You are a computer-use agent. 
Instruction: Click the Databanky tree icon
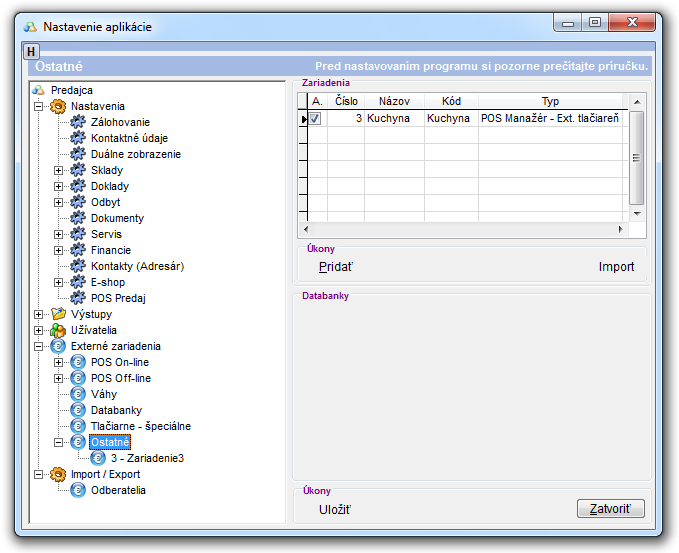(78, 410)
